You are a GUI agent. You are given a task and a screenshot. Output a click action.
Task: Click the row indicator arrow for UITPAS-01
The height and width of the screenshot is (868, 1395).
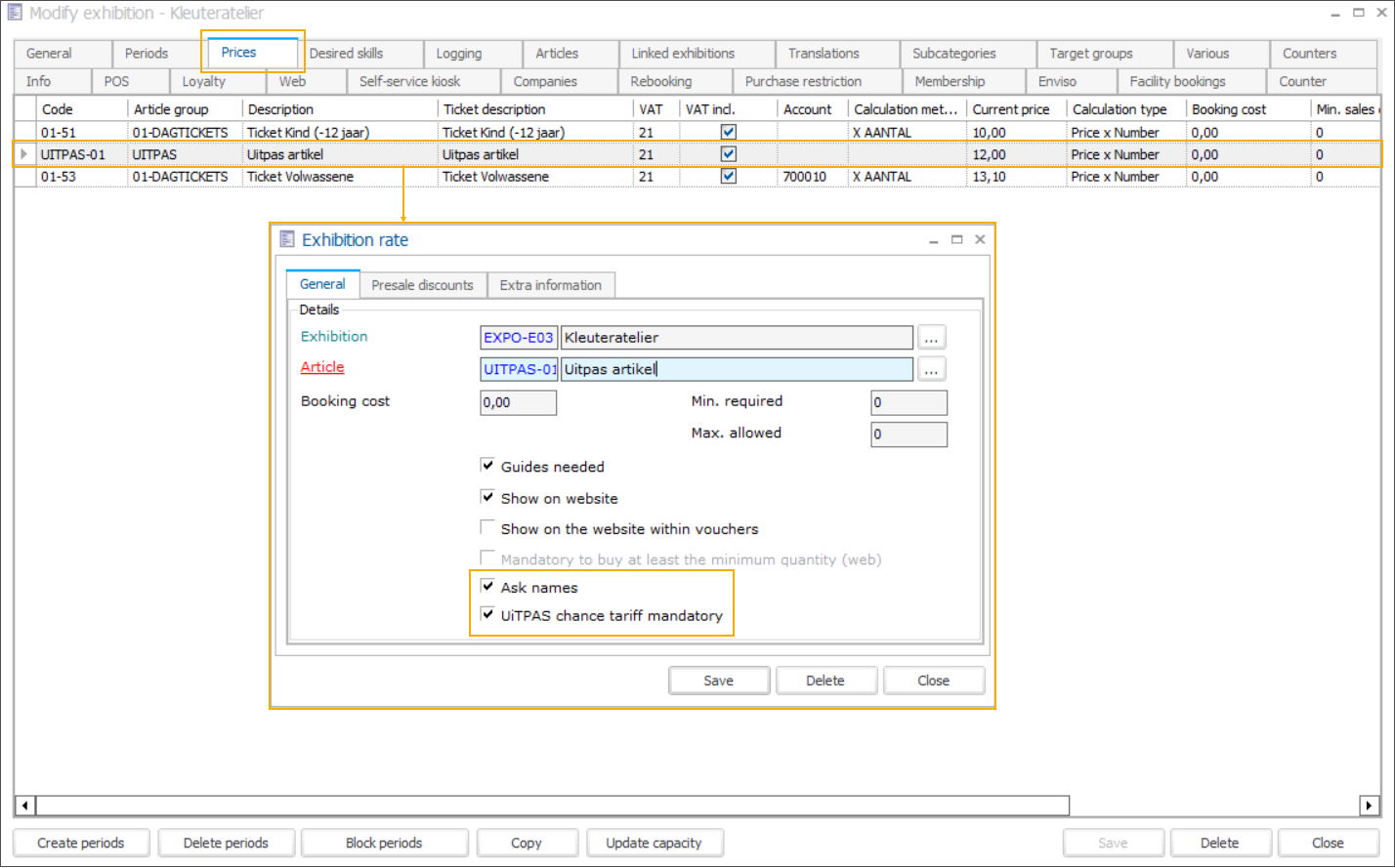click(24, 154)
